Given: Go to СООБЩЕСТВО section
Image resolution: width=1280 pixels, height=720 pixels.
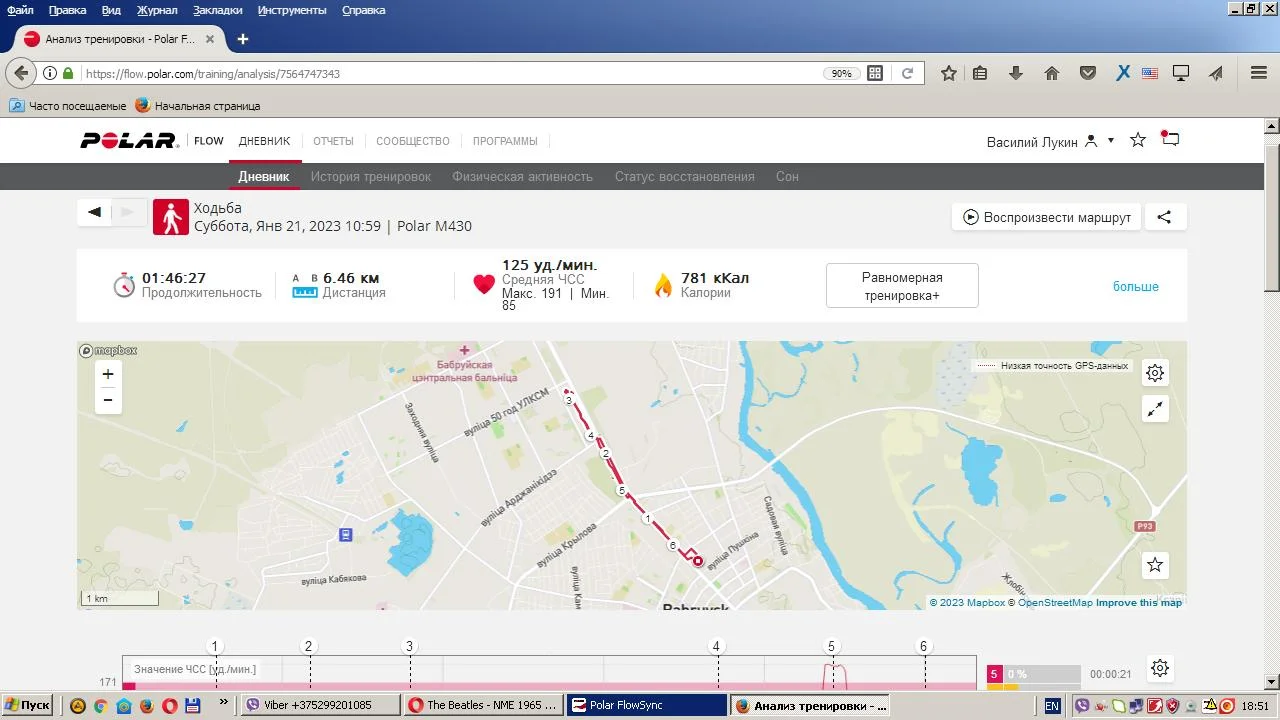Looking at the screenshot, I should click(x=413, y=141).
